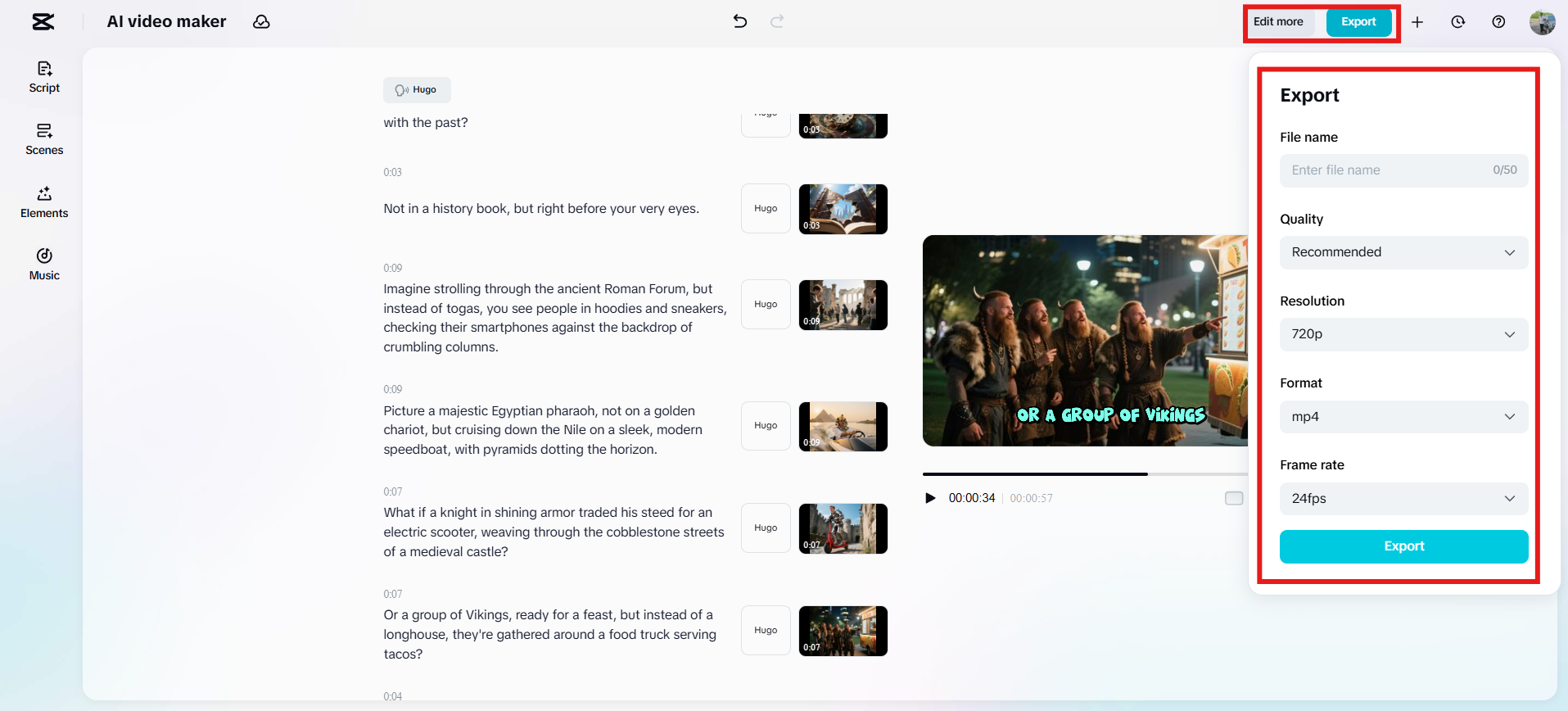Click the Export button in top bar
Viewport: 1568px width, 711px height.
click(x=1358, y=22)
